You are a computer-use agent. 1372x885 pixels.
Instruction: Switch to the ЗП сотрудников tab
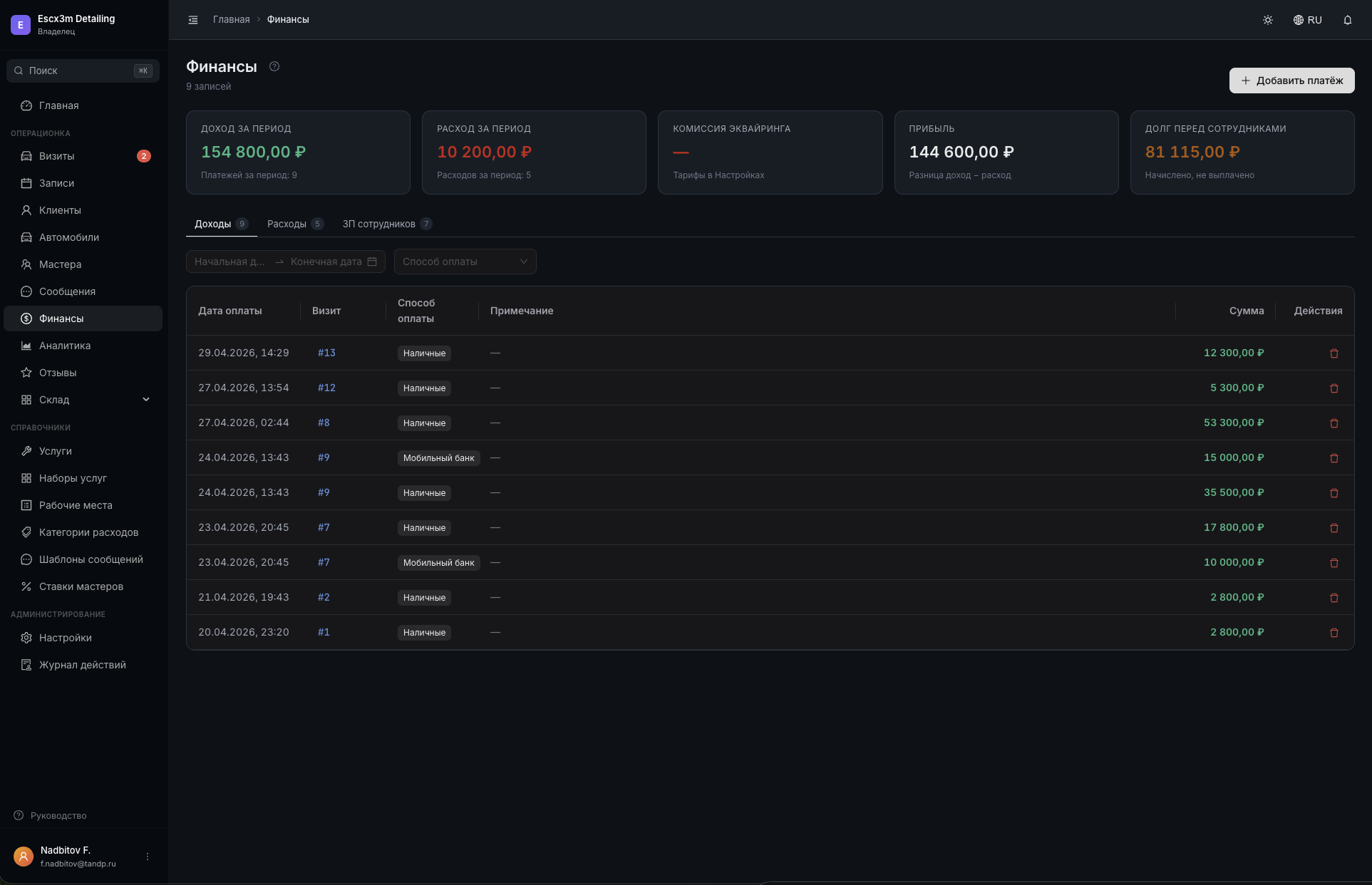coord(387,224)
